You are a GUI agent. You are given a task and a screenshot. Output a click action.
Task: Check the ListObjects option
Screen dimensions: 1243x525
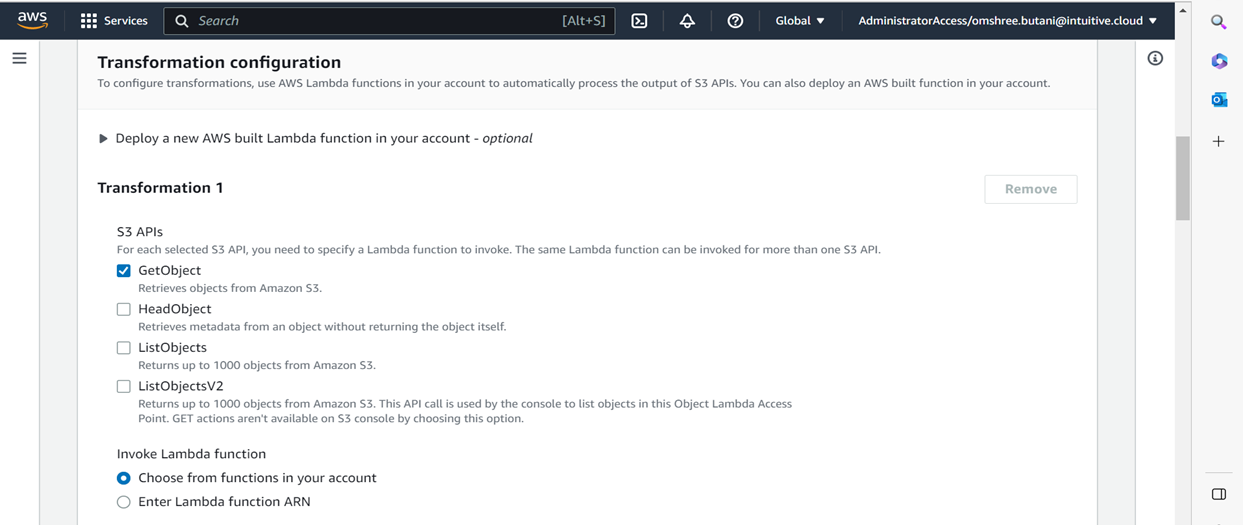pyautogui.click(x=124, y=348)
